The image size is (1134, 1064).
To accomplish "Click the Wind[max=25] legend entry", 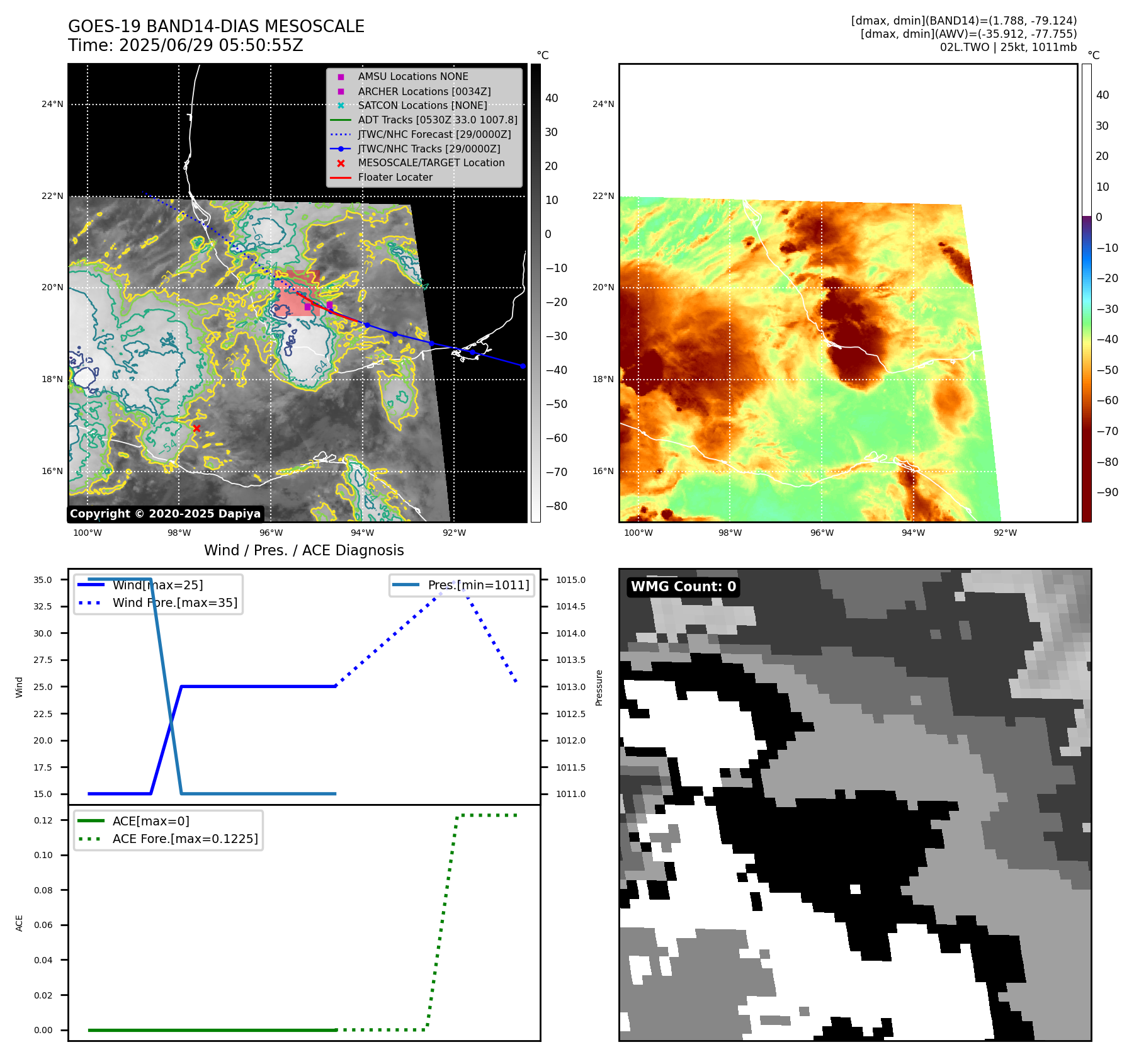I will pyautogui.click(x=157, y=585).
